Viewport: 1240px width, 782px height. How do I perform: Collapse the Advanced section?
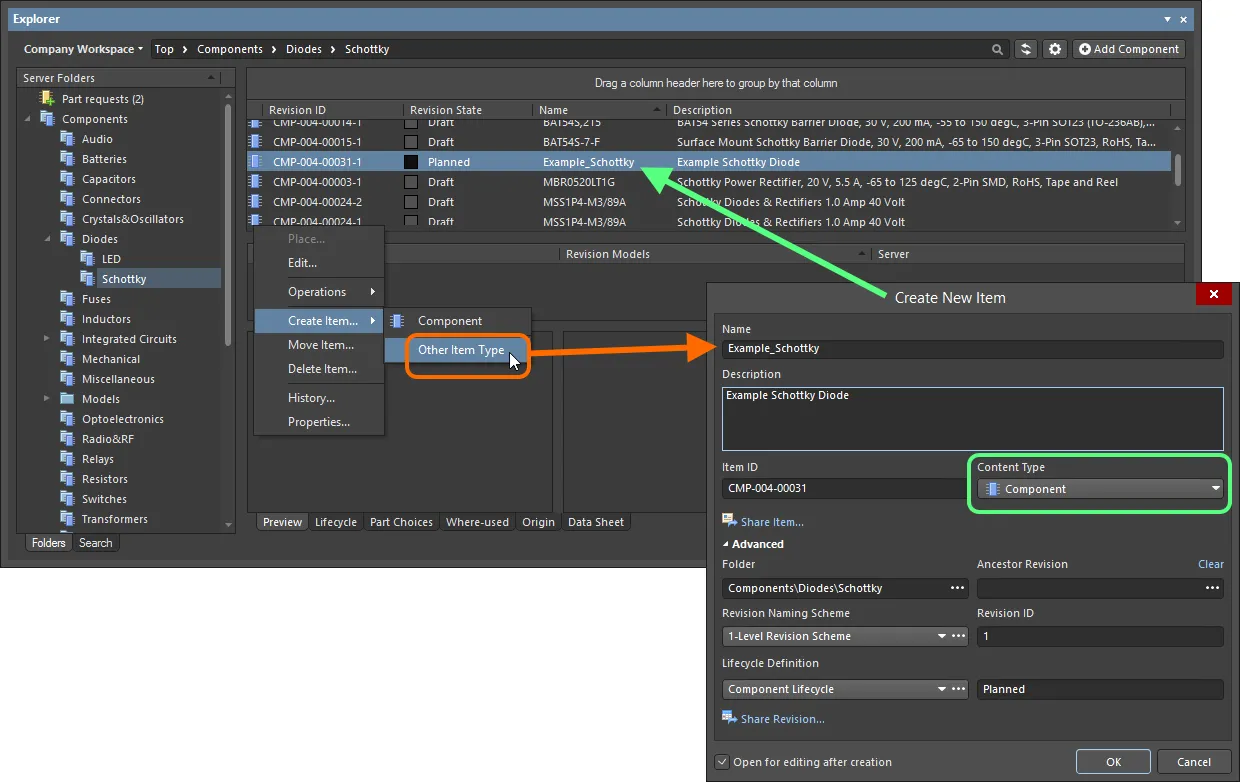pyautogui.click(x=726, y=544)
